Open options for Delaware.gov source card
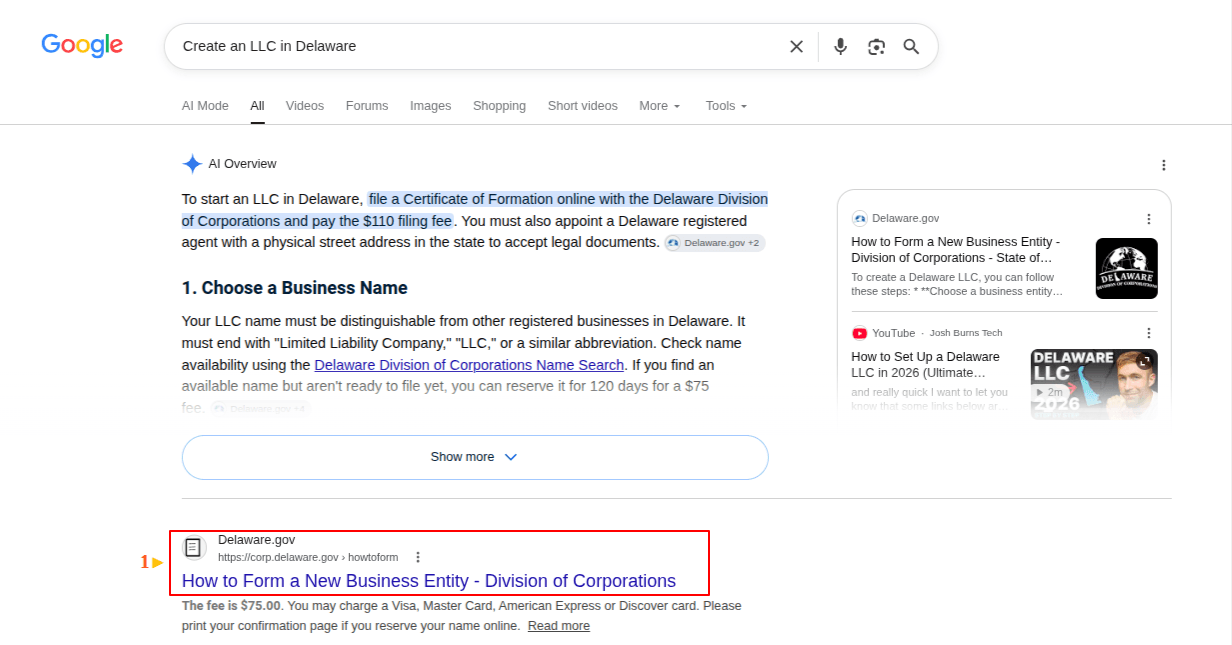 pos(1148,219)
